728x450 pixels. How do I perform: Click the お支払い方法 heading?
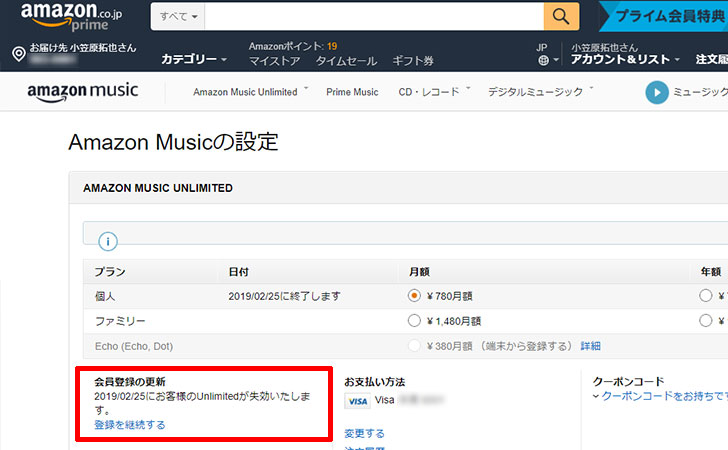[375, 382]
